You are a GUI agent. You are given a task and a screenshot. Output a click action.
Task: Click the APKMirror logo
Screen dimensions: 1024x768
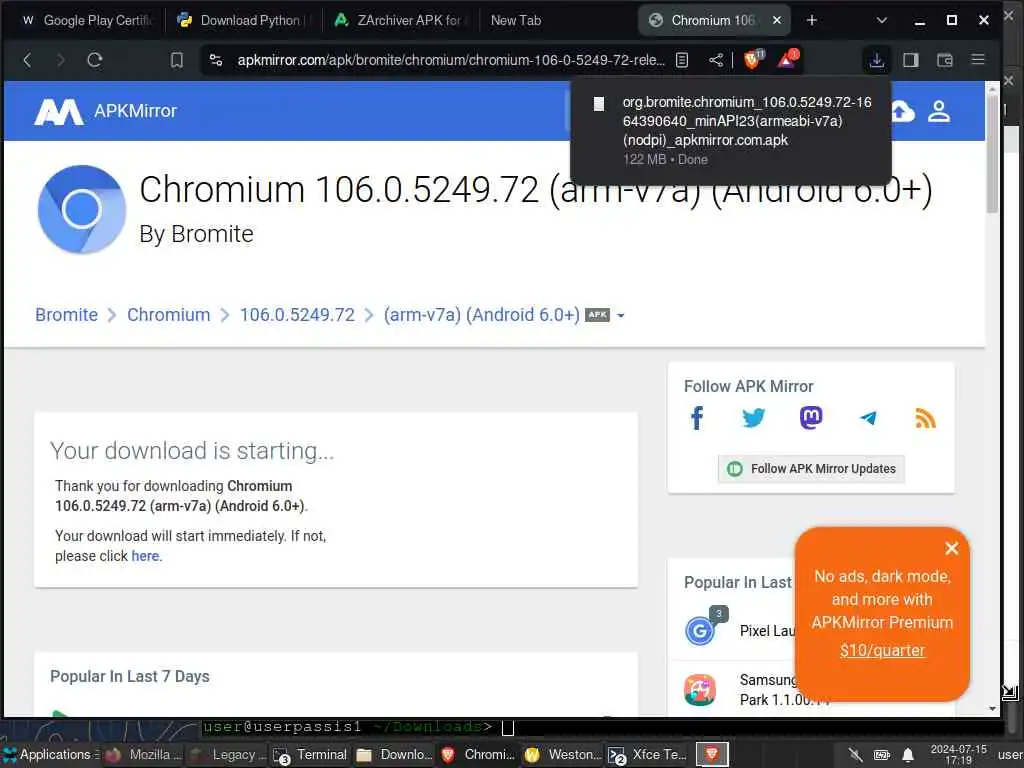pyautogui.click(x=105, y=111)
